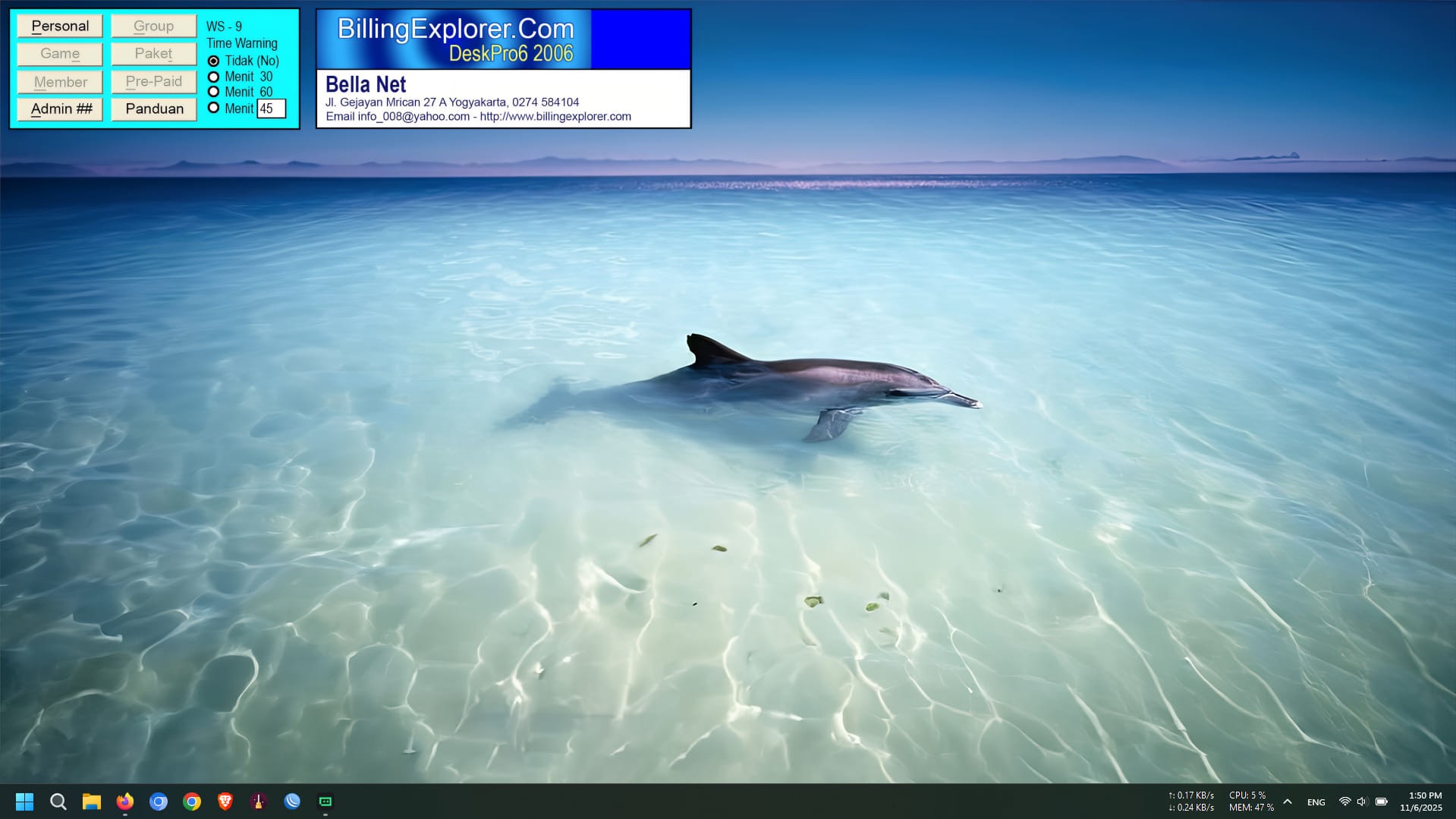Click the taskbar Search magnifier icon
This screenshot has height=819, width=1456.
pos(58,802)
